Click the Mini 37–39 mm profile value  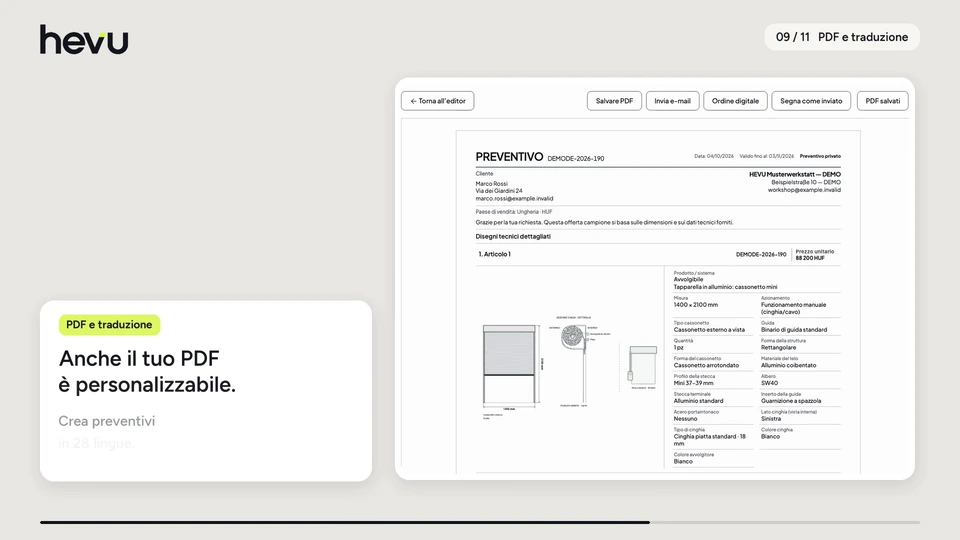(x=694, y=383)
